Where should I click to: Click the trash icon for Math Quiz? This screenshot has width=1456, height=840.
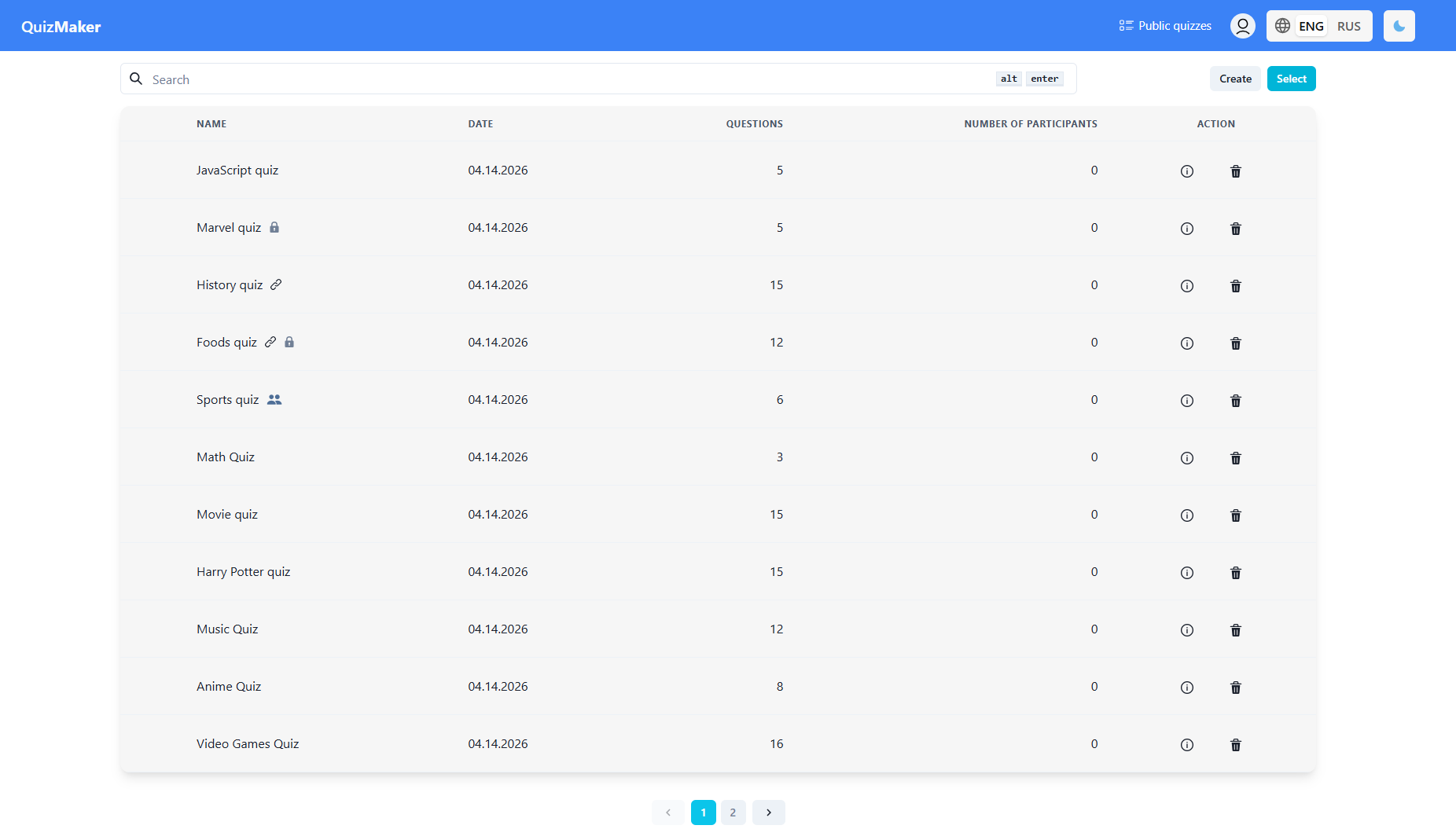point(1235,458)
